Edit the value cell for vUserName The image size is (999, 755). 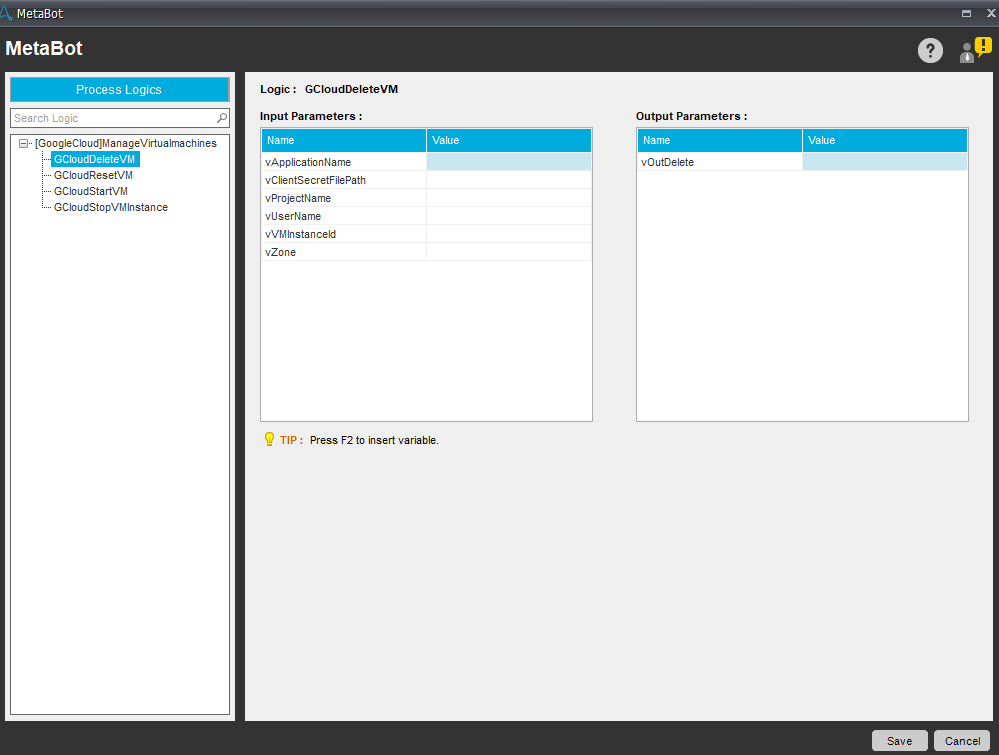[508, 216]
